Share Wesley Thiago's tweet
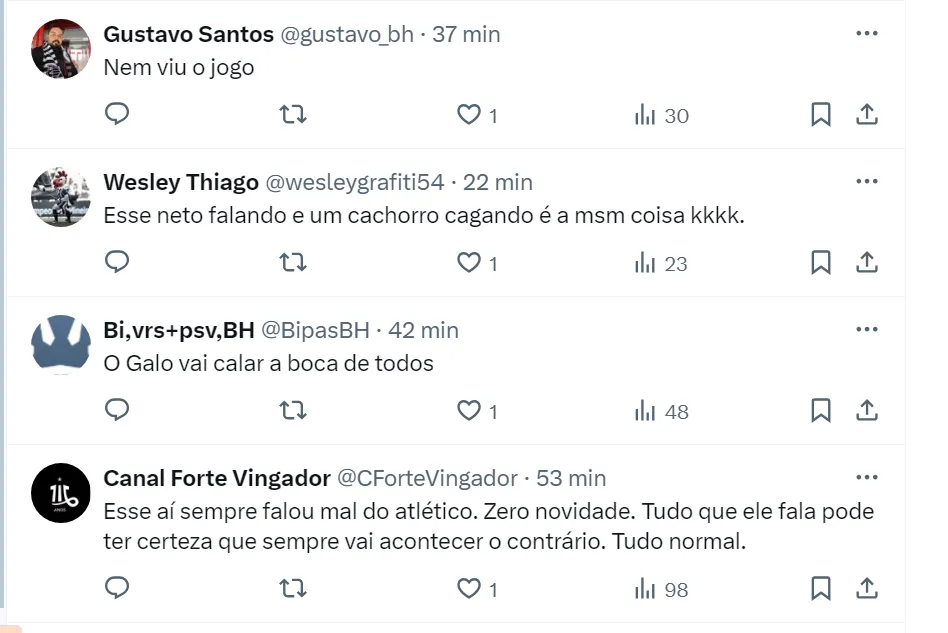 click(x=867, y=263)
